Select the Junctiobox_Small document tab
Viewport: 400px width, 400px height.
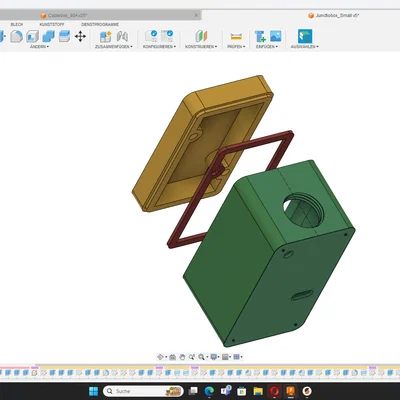click(x=334, y=15)
